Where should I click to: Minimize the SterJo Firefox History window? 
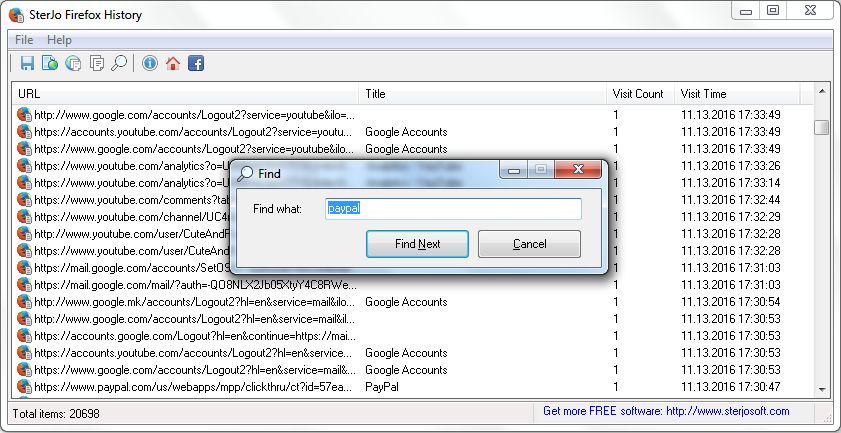pyautogui.click(x=746, y=10)
